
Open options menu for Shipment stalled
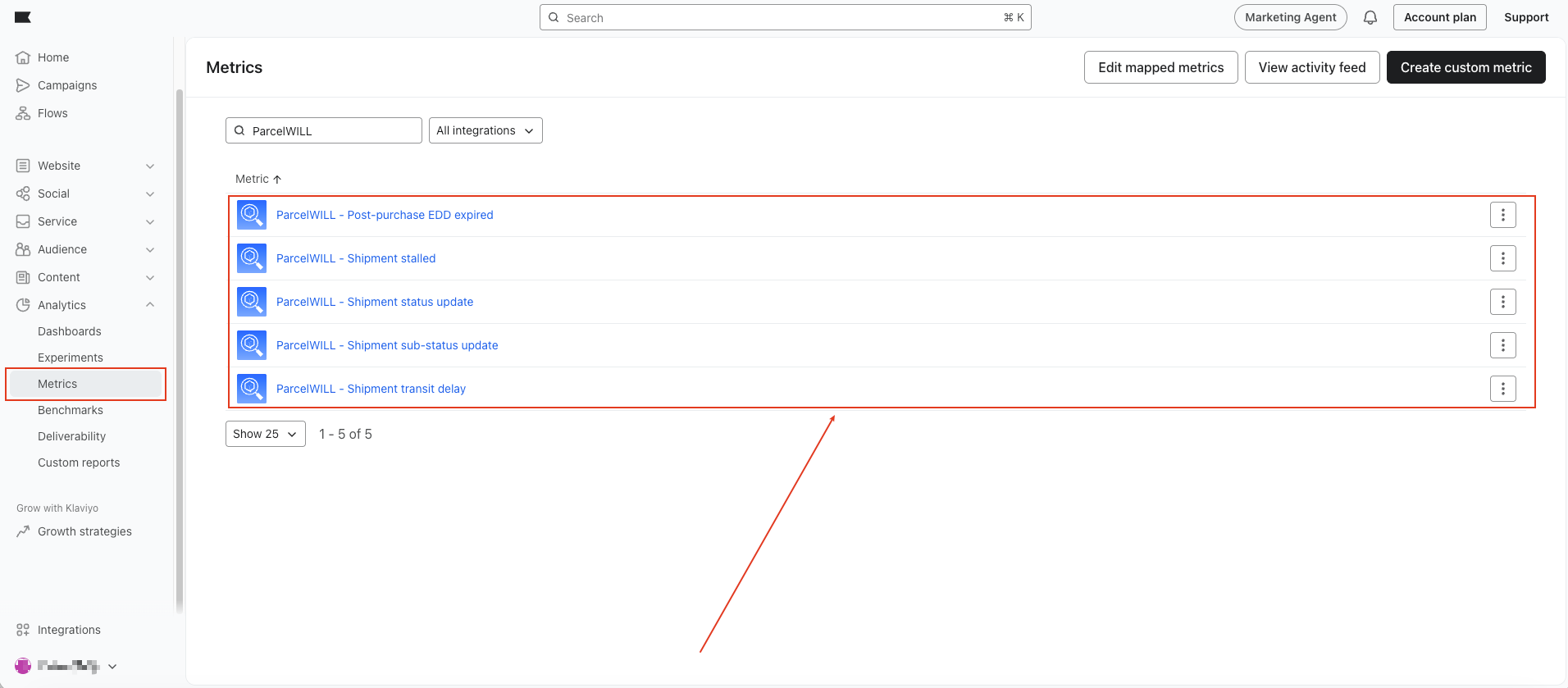coord(1503,258)
